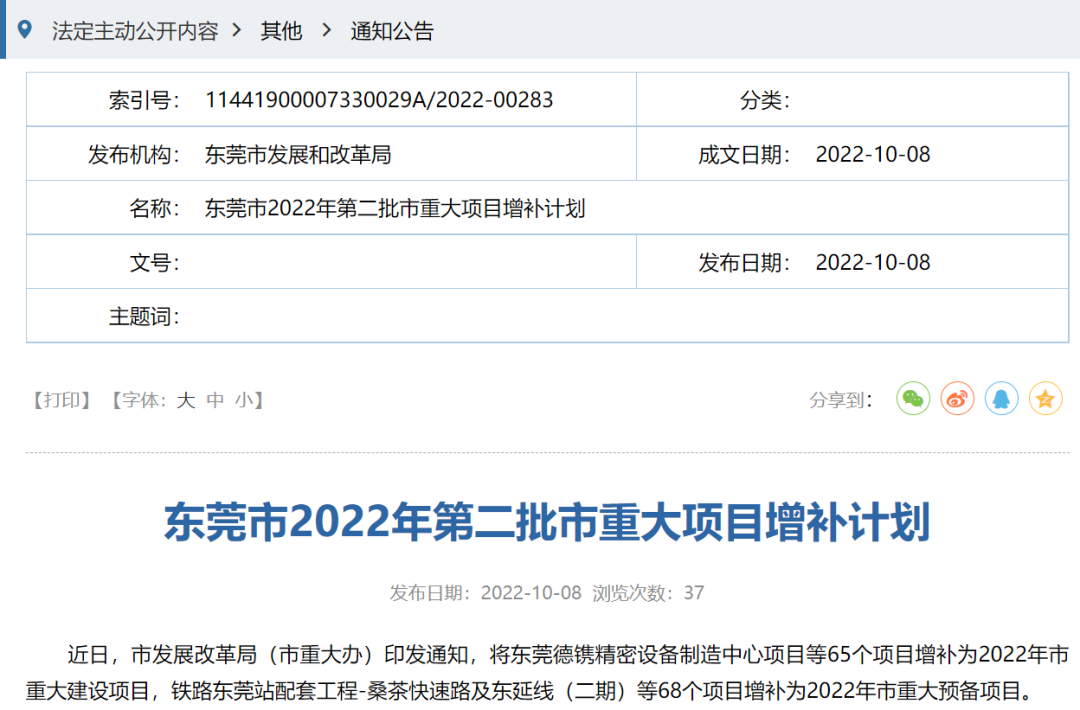Share to Sina Weibo using the red icon
The image size is (1080, 710).
957,398
